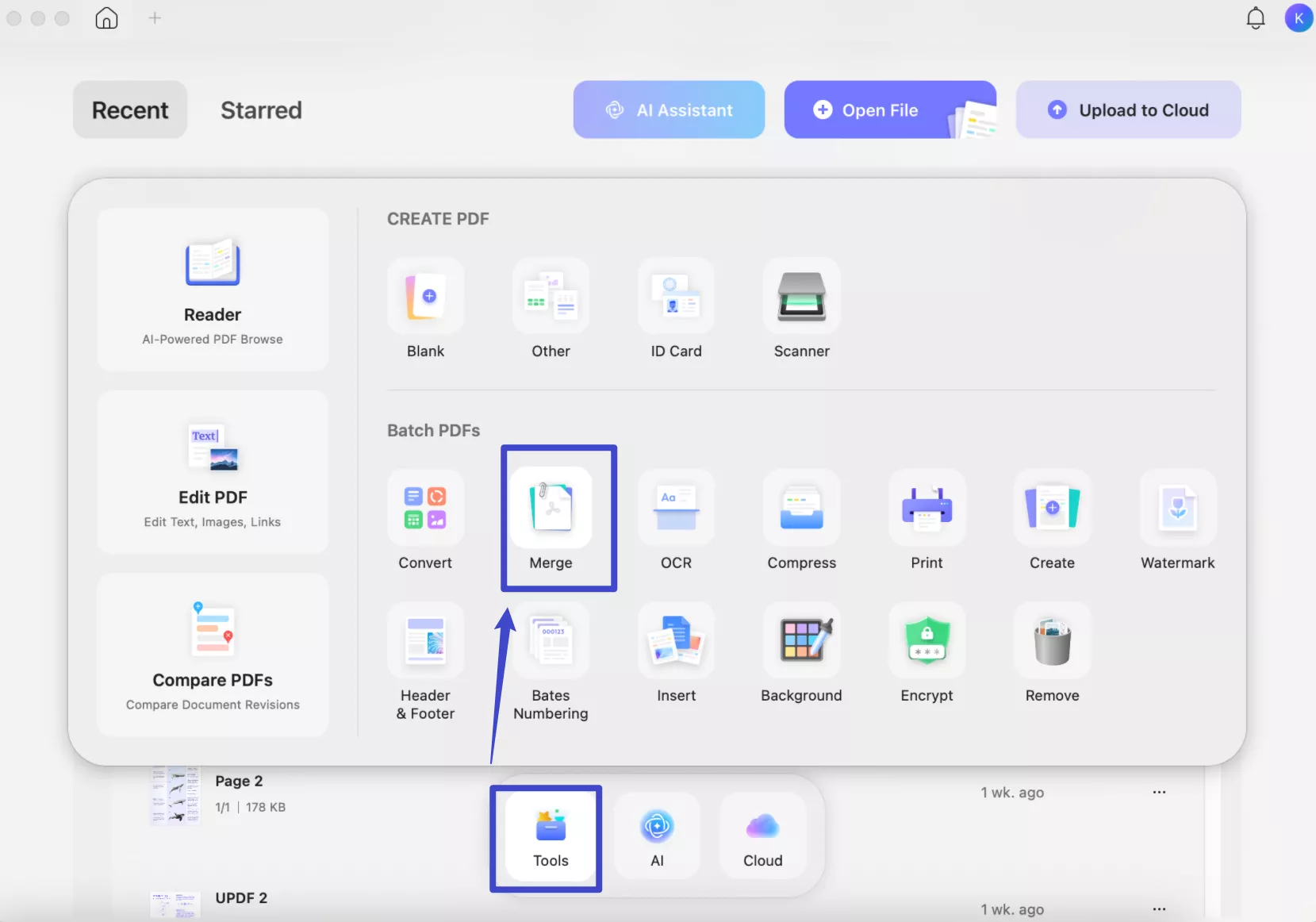Open more options for UPDF 2 file
This screenshot has height=922, width=1316.
pos(1159,909)
